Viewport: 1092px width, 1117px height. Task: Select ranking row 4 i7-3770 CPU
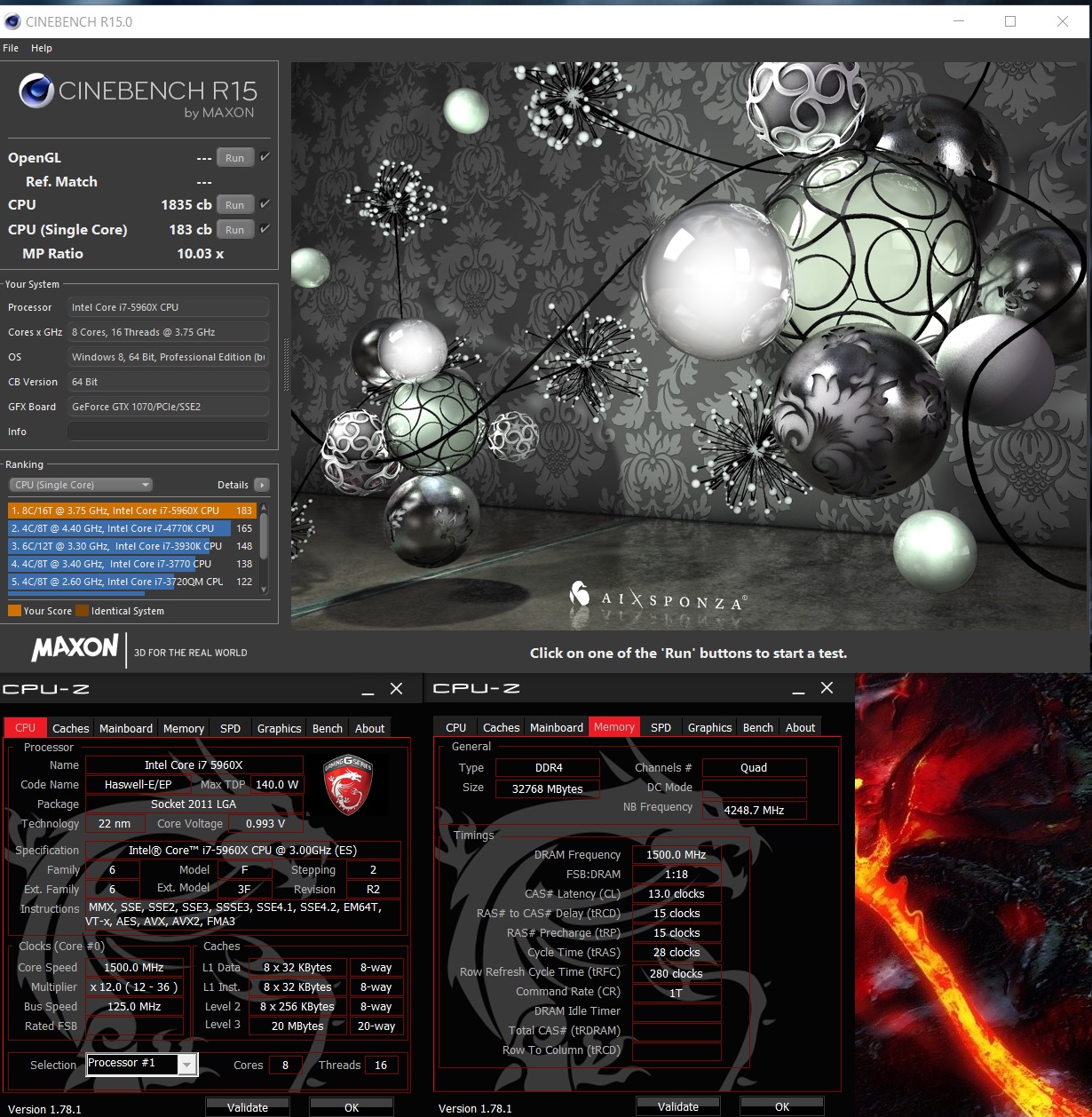[132, 564]
